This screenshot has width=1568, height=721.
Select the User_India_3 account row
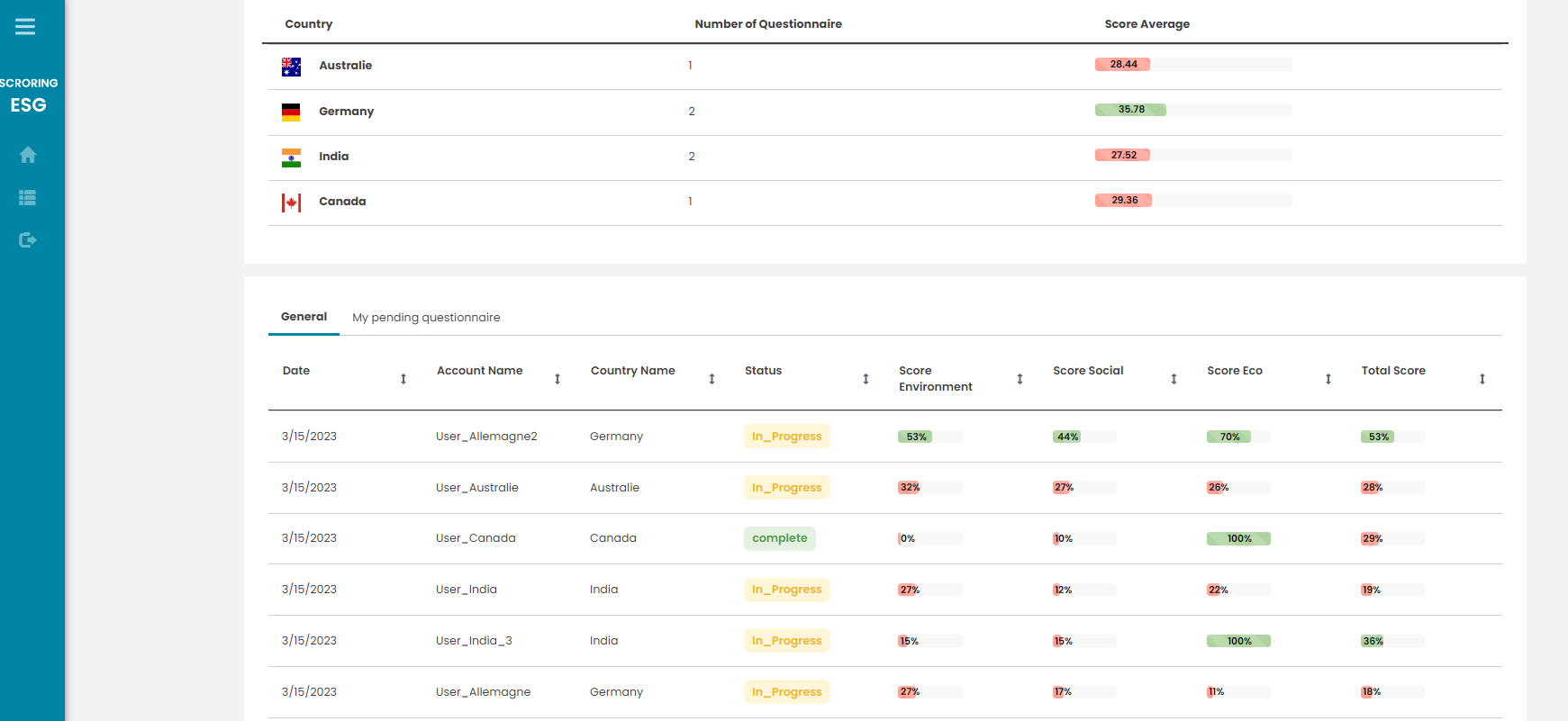point(474,641)
